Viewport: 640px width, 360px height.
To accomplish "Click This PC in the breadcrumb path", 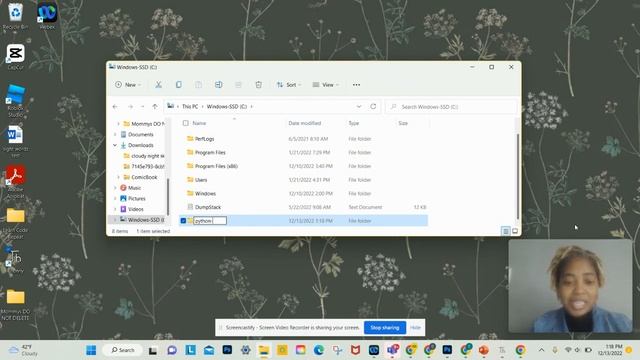I will click(190, 107).
